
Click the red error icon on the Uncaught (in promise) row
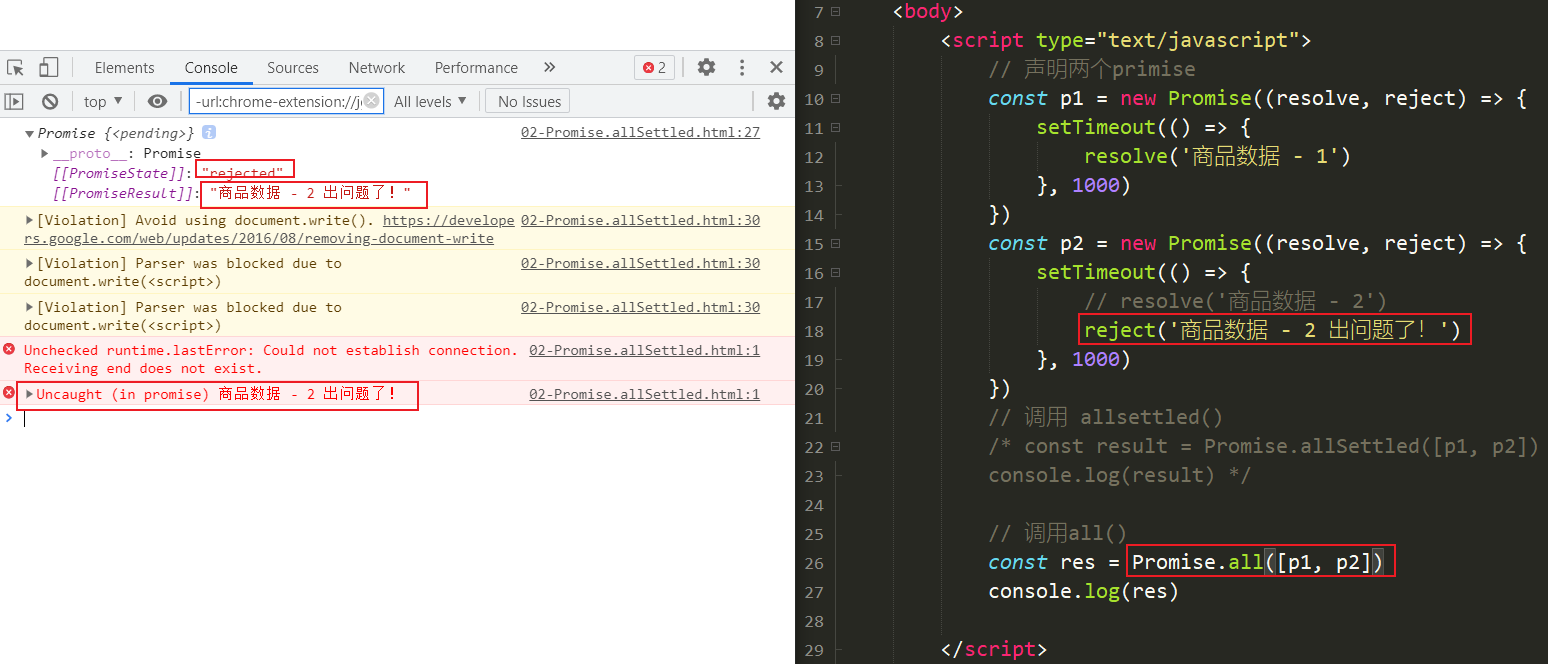pyautogui.click(x=9, y=392)
